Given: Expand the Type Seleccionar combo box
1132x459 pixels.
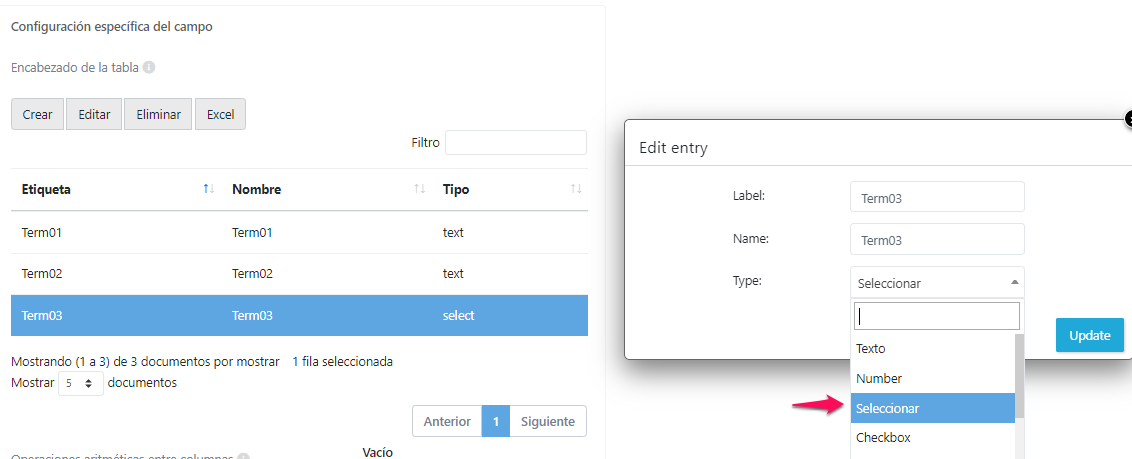Looking at the screenshot, I should coord(937,283).
